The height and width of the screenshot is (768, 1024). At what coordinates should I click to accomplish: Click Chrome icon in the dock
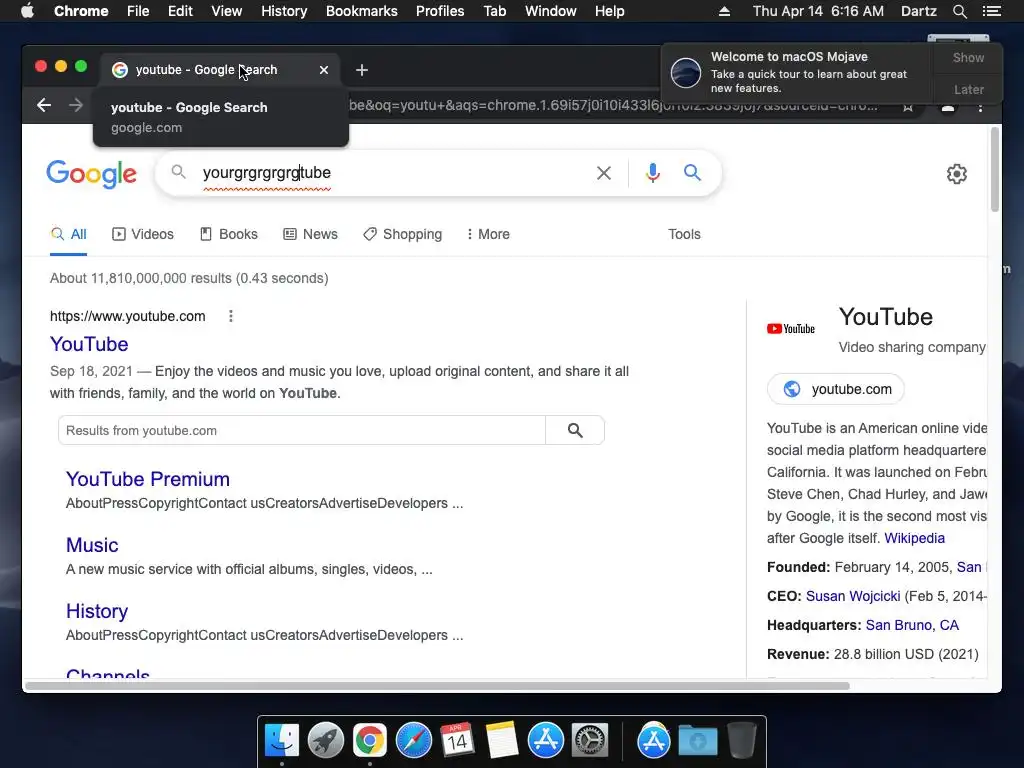pos(370,741)
